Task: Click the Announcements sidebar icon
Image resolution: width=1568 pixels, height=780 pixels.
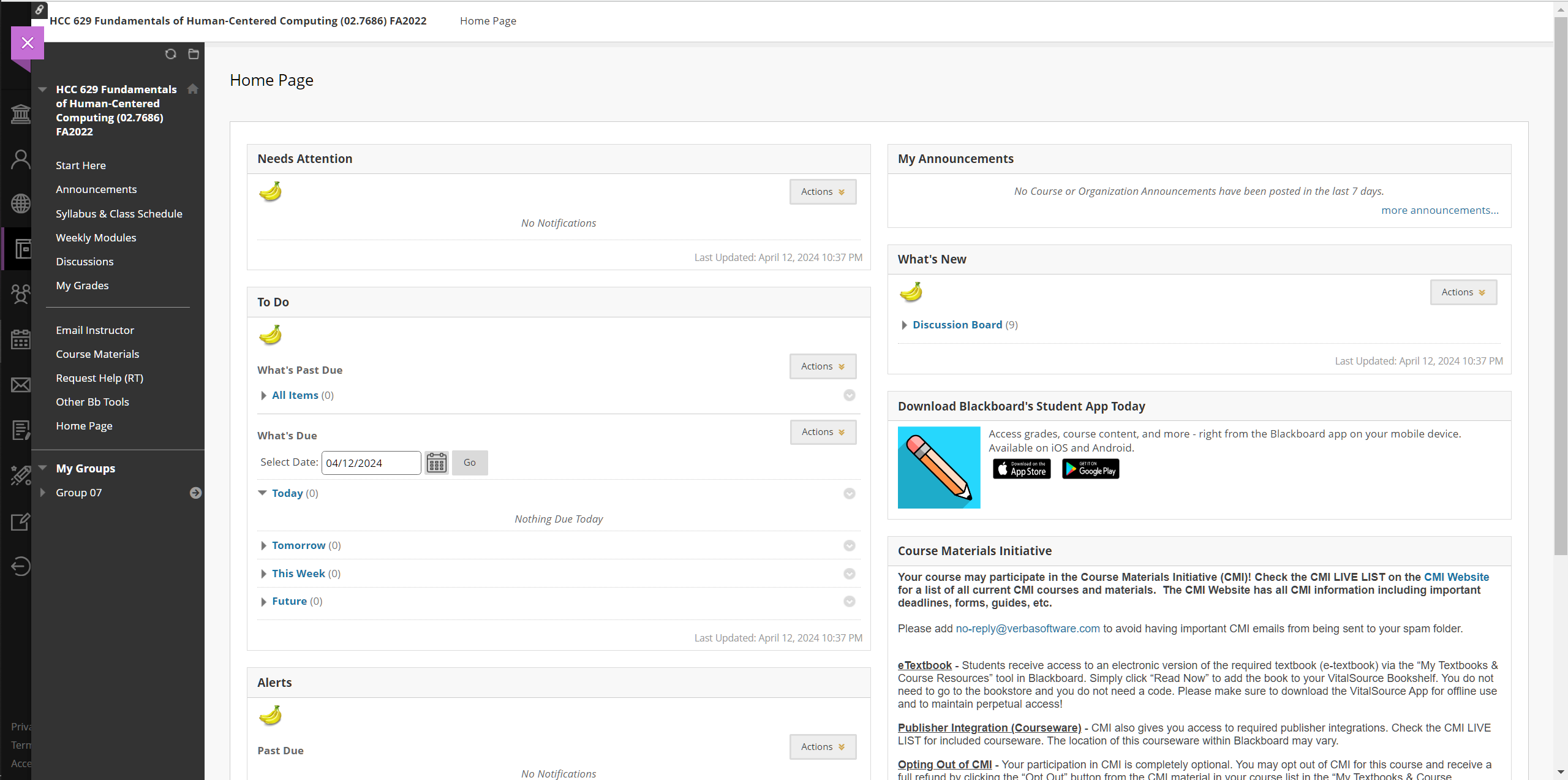Action: 96,189
